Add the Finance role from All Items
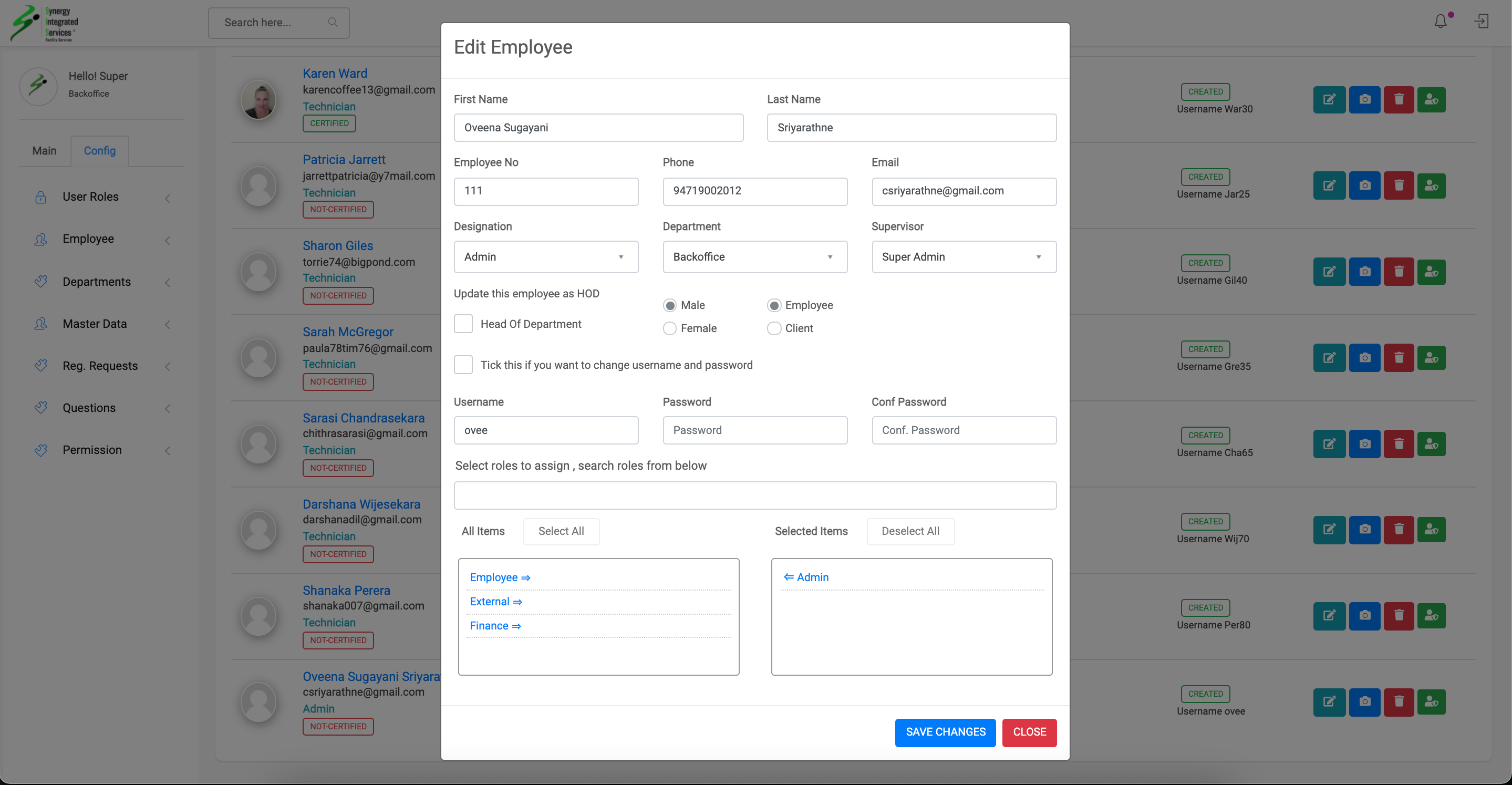Image resolution: width=1512 pixels, height=785 pixels. (x=495, y=626)
